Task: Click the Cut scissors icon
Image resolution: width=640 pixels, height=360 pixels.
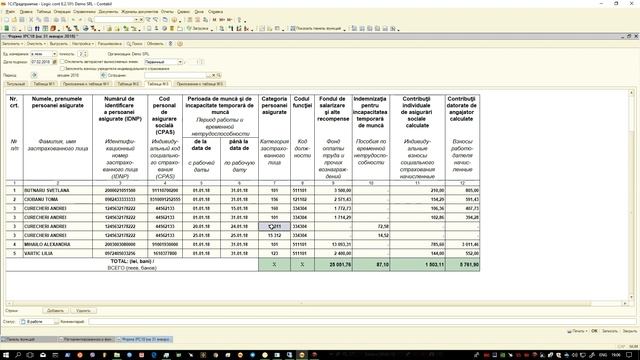Action: click(31, 20)
